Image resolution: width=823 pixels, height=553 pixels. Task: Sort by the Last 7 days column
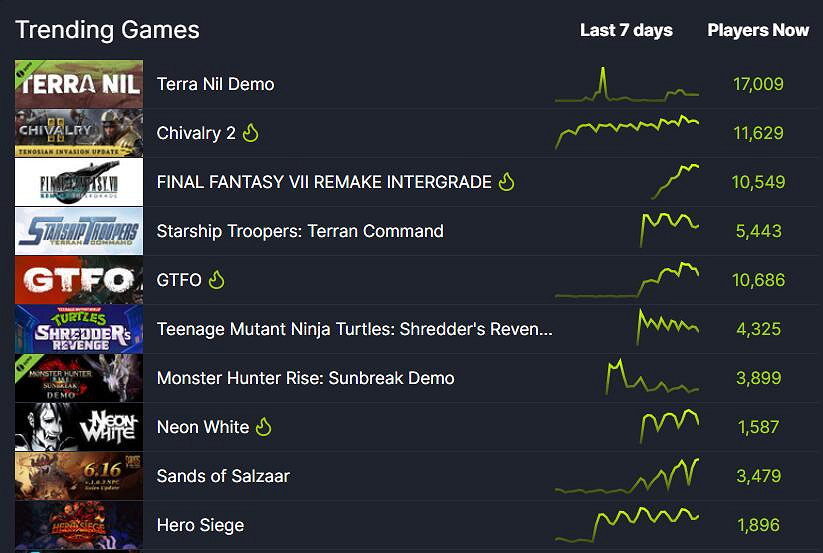[x=626, y=30]
